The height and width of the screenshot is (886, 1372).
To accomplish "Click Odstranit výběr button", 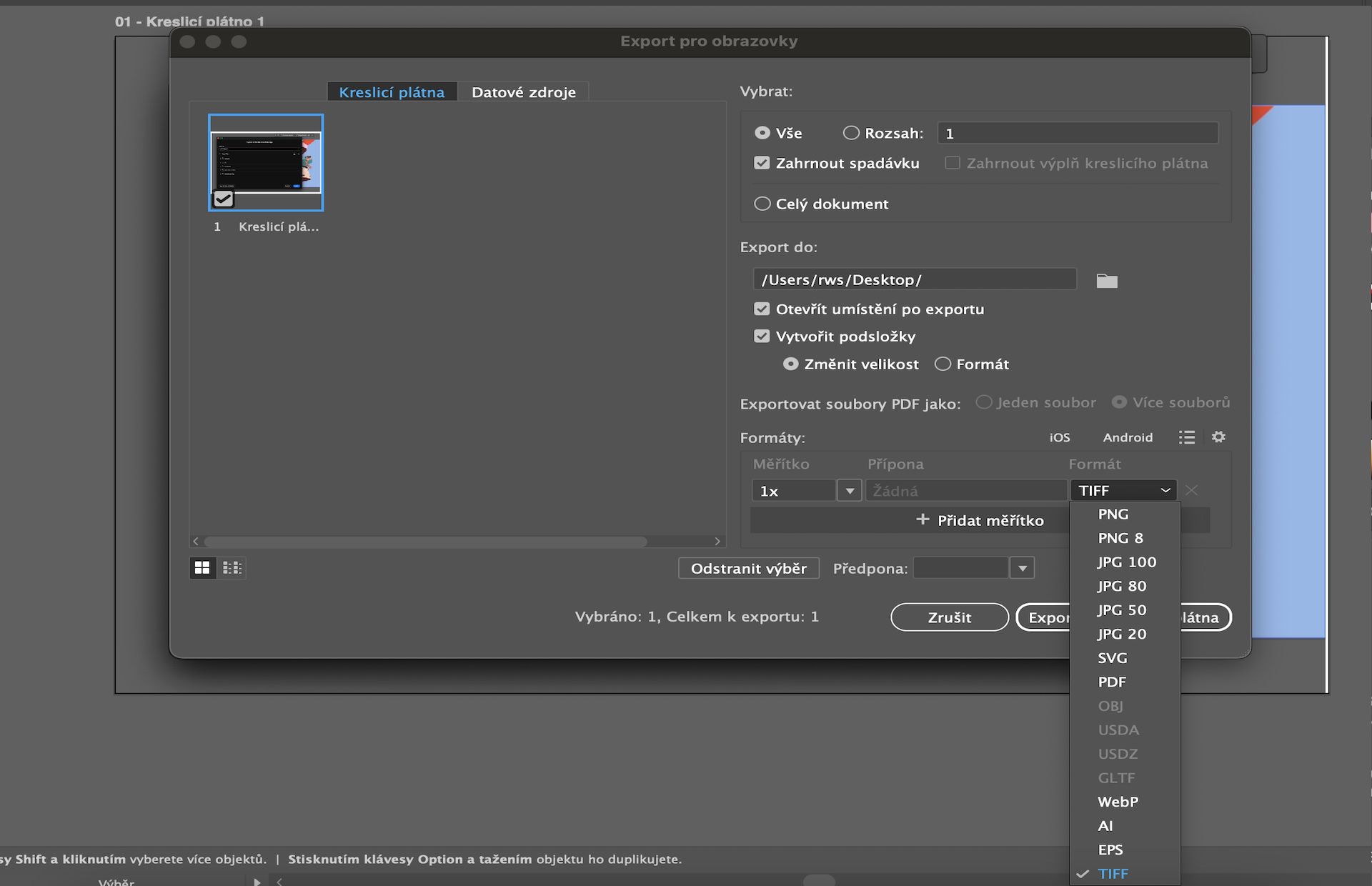I will [748, 568].
